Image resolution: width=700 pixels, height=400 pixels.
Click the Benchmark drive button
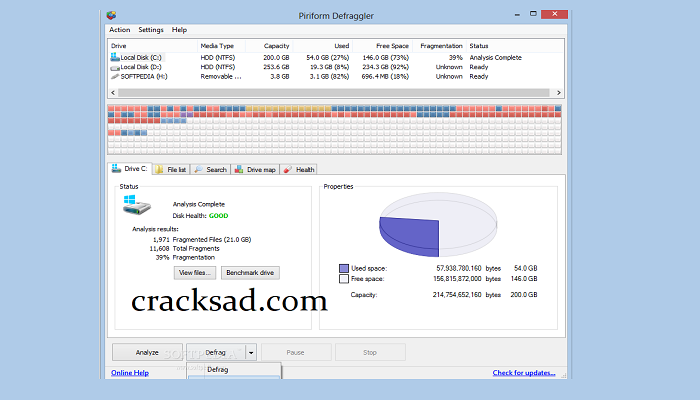[250, 273]
